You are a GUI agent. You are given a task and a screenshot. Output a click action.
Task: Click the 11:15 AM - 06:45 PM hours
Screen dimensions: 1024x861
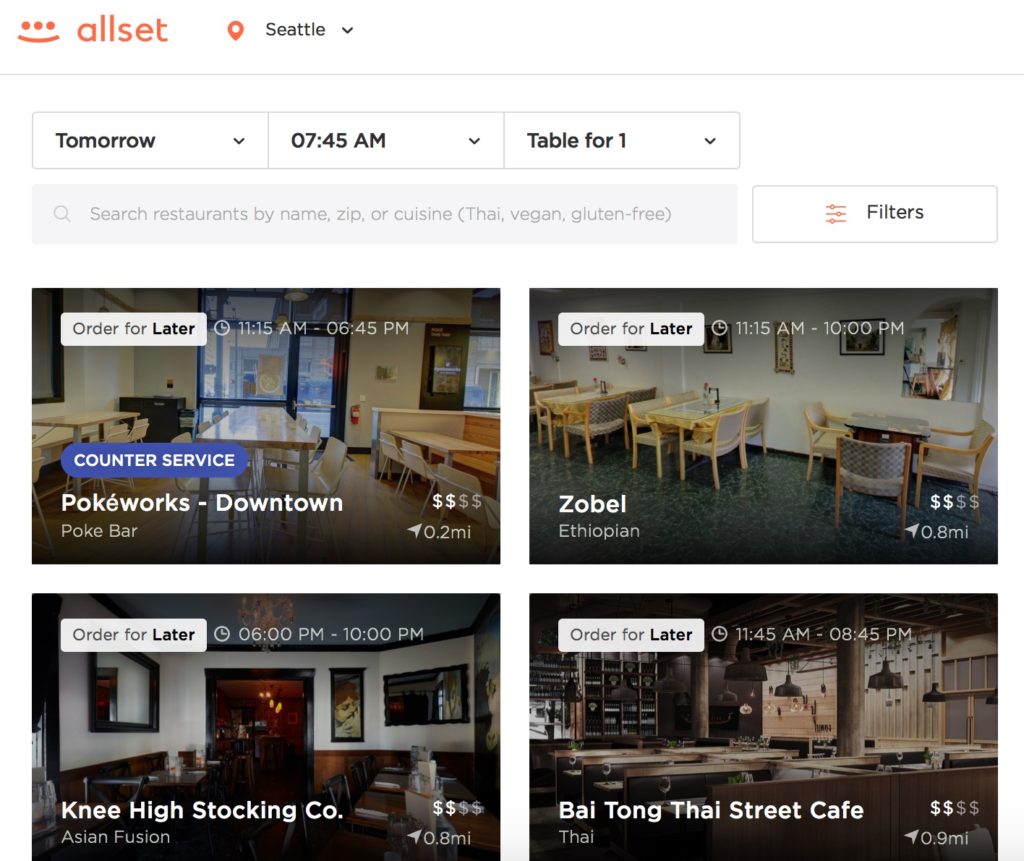pyautogui.click(x=323, y=328)
